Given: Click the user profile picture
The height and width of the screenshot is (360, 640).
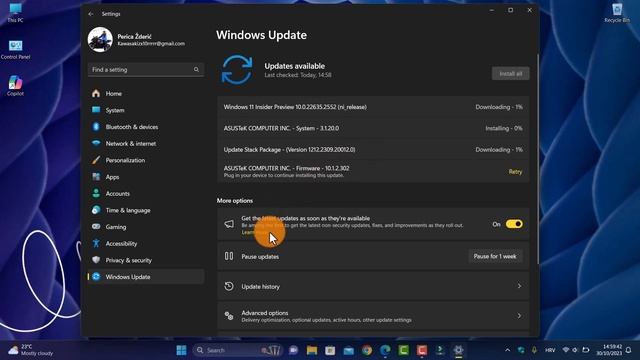Looking at the screenshot, I should (x=100, y=40).
